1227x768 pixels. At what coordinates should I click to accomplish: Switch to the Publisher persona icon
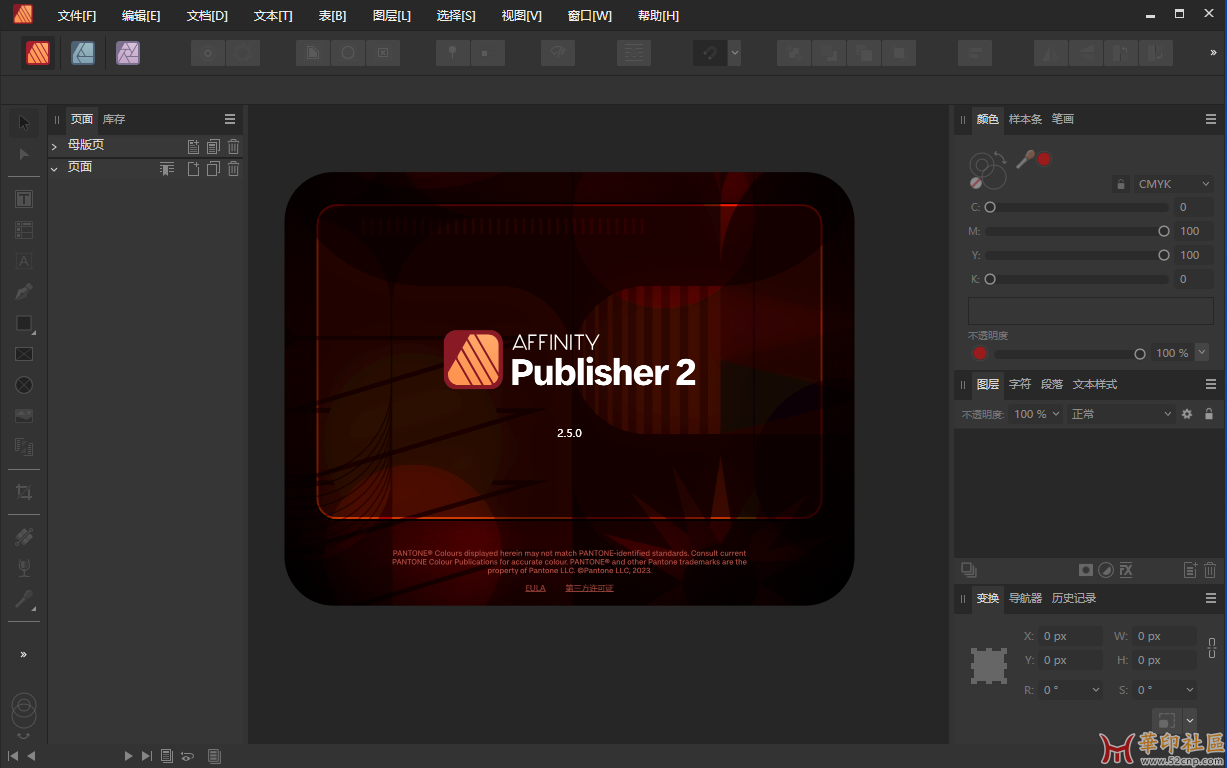39,53
